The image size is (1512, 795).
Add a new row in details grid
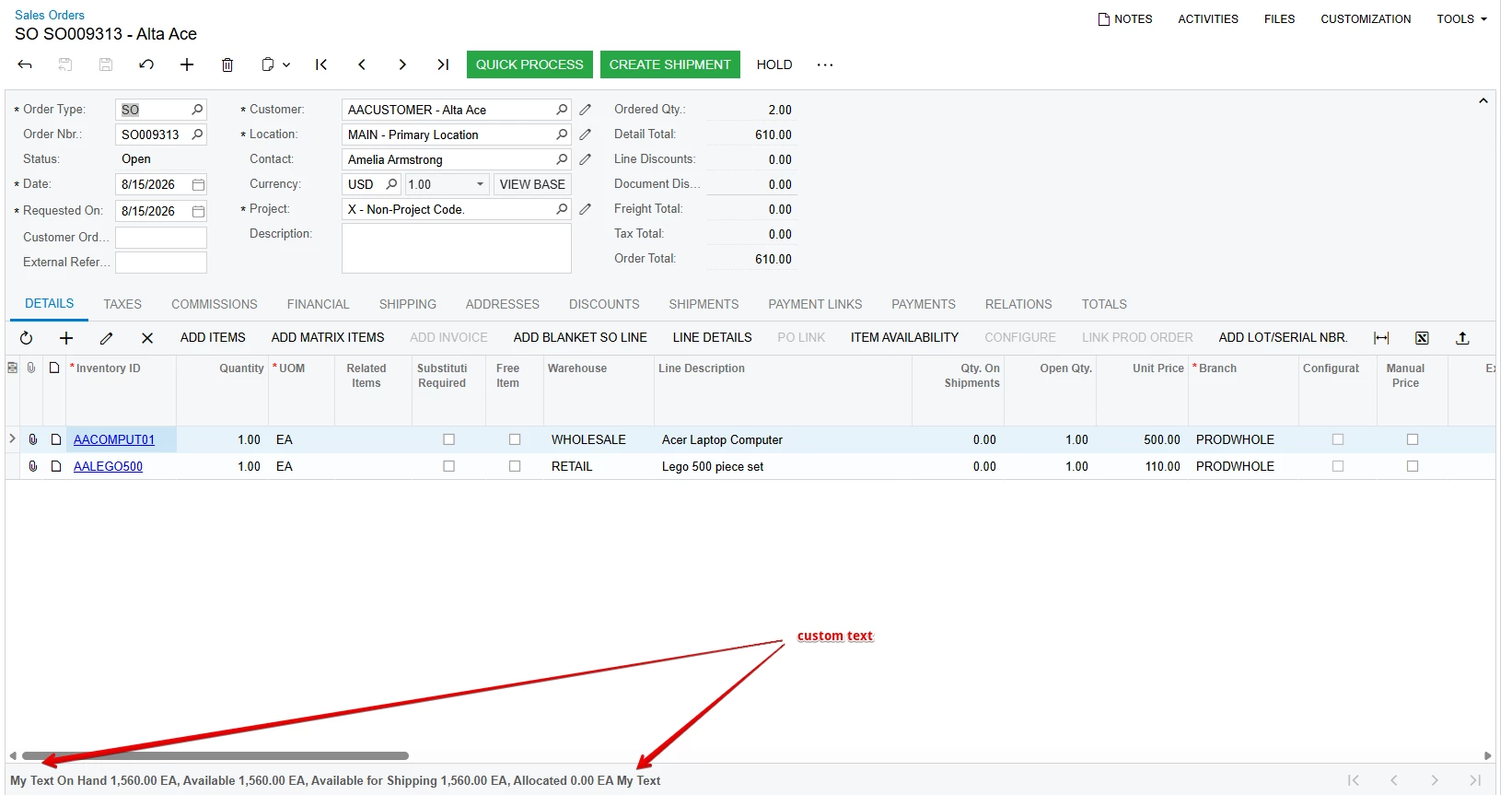(66, 338)
